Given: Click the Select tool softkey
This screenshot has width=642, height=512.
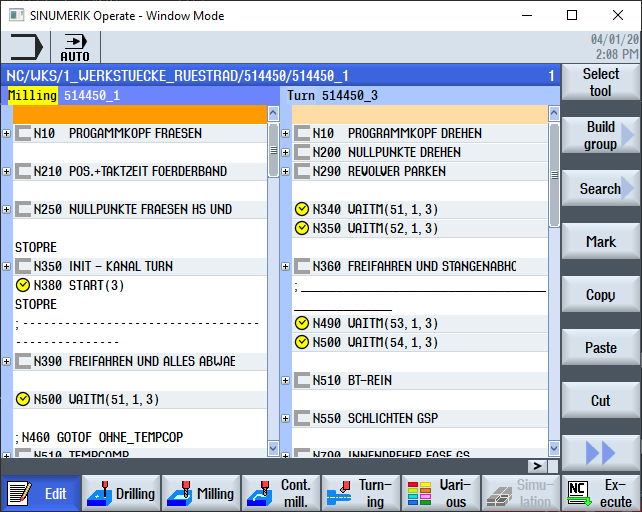Looking at the screenshot, I should click(601, 82).
